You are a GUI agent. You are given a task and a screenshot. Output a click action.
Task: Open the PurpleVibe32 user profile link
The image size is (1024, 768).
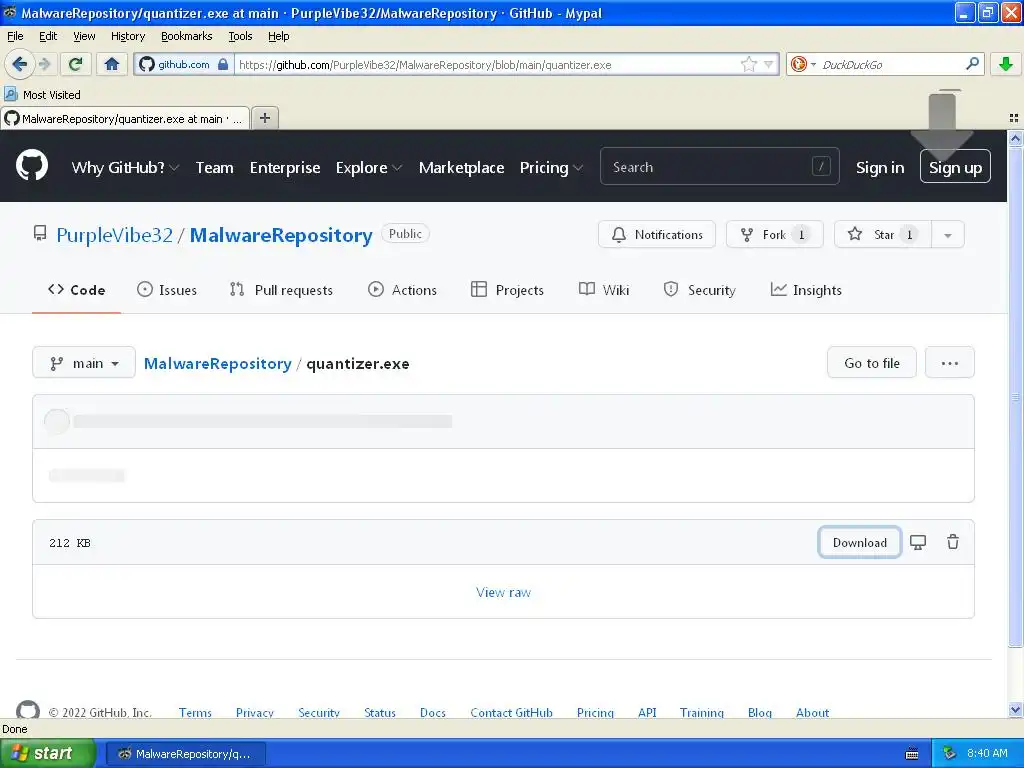click(x=114, y=235)
